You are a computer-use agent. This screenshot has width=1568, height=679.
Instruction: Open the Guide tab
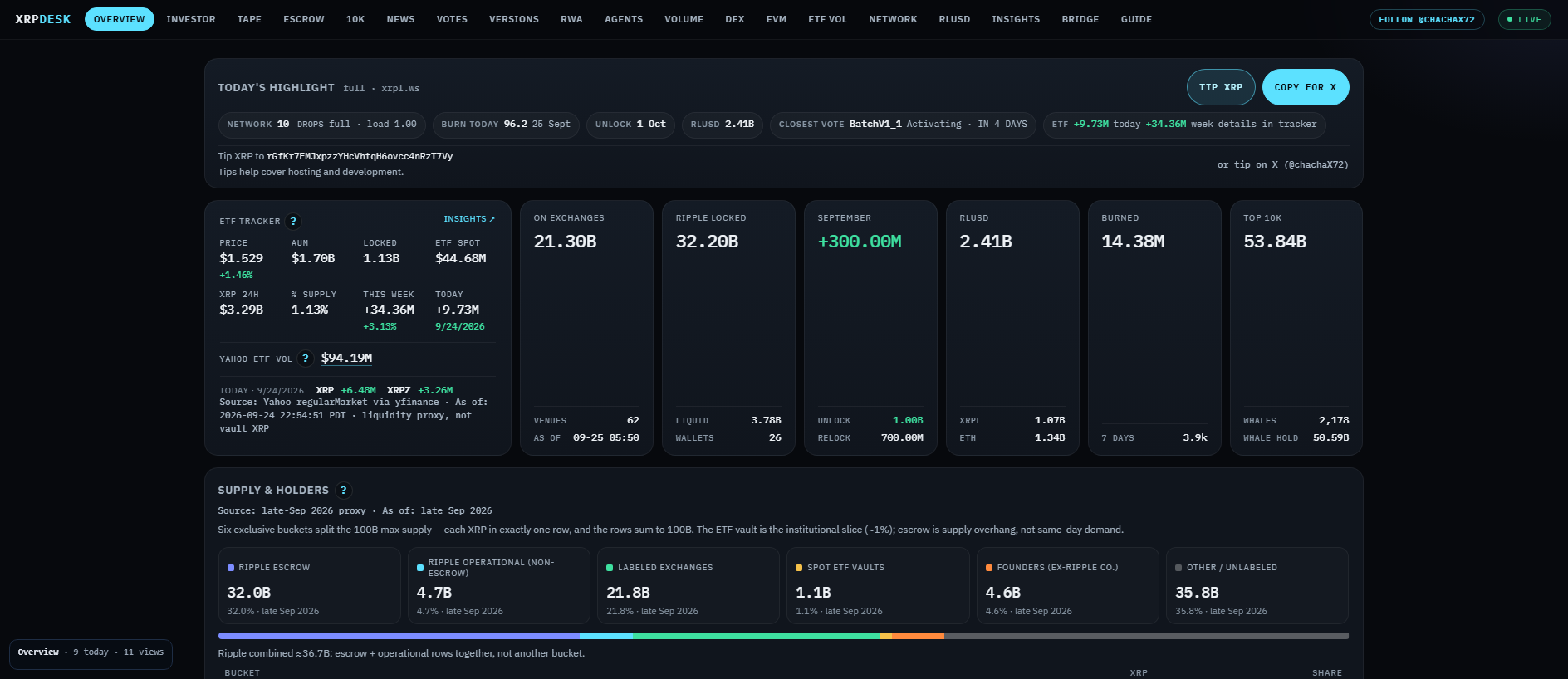click(x=1137, y=19)
